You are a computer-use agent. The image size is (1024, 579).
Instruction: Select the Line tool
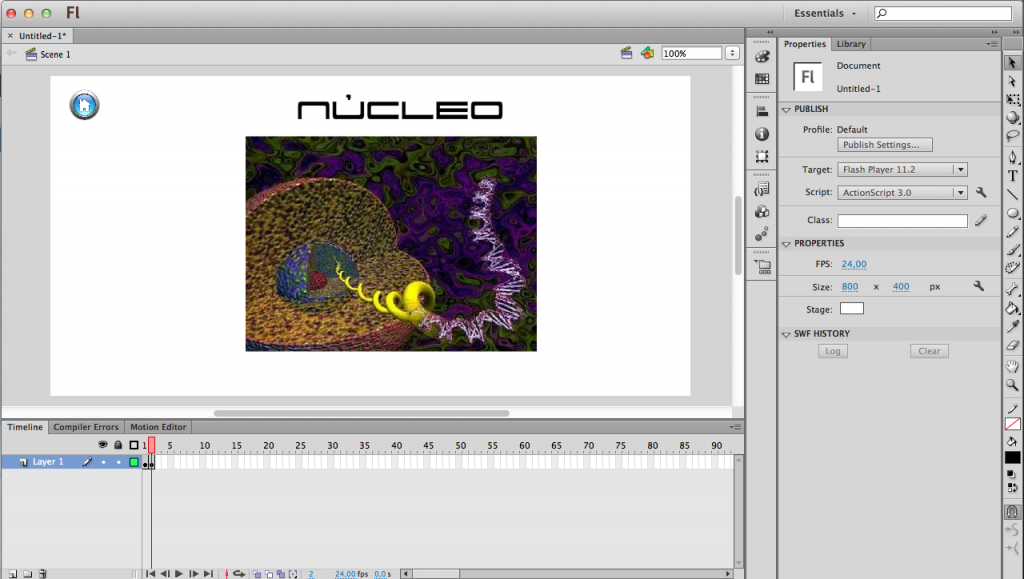(1012, 195)
